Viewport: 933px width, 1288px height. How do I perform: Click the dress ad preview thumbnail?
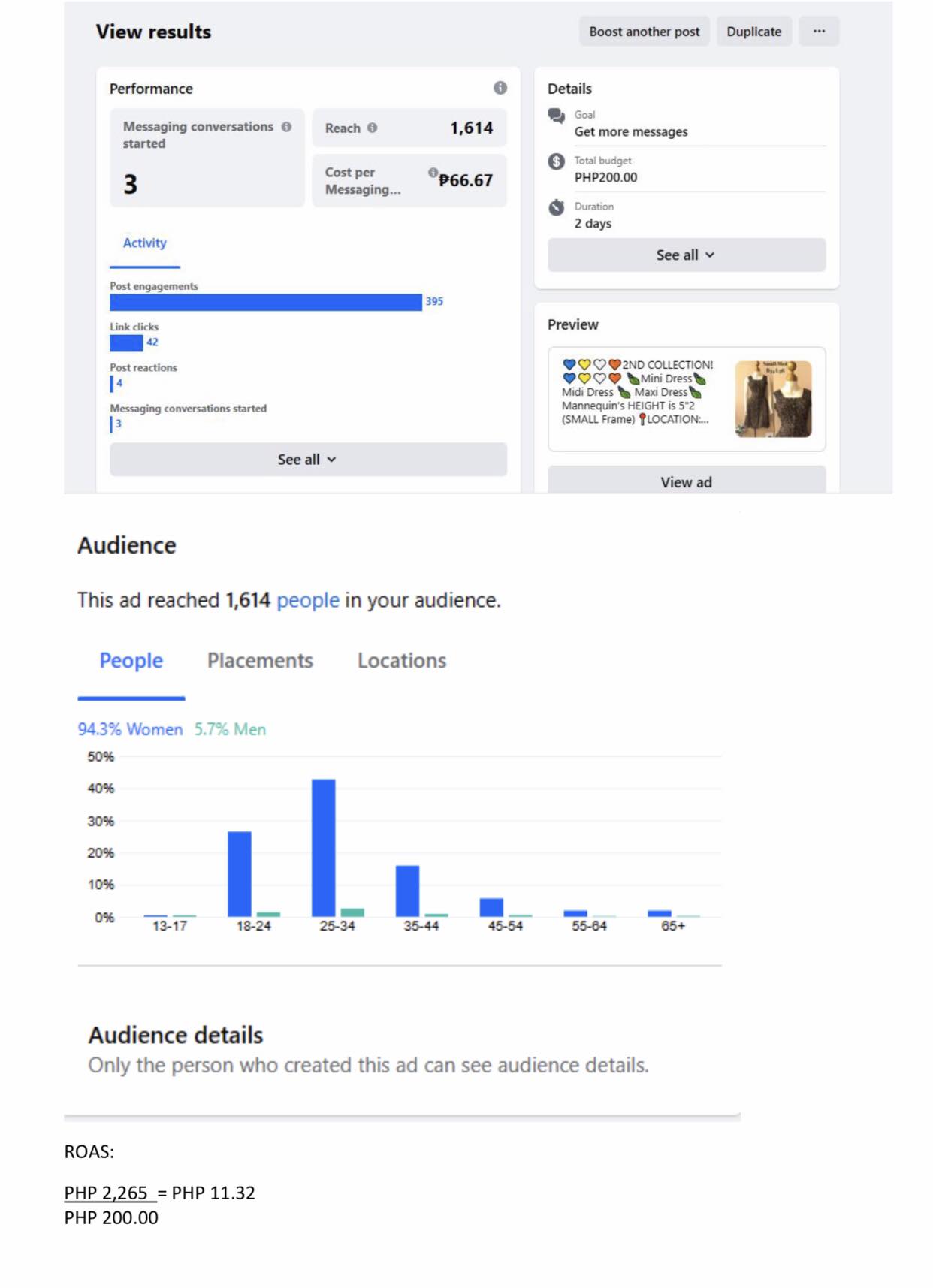(x=773, y=399)
